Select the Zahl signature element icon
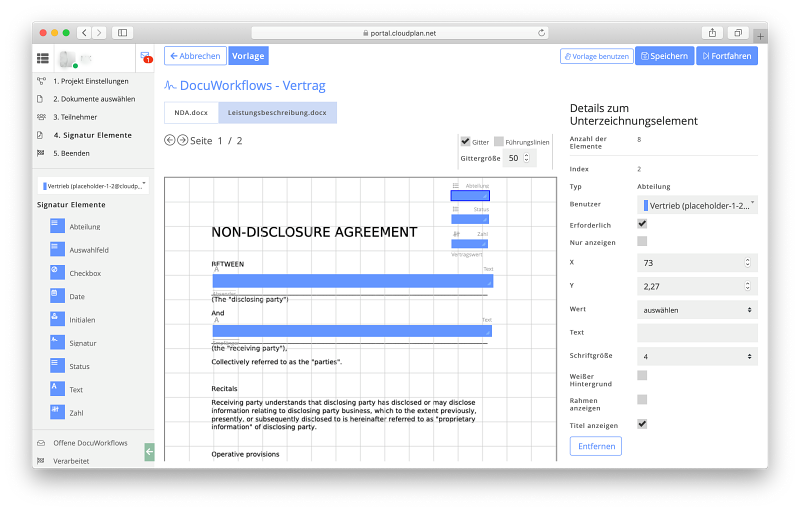The image size is (800, 511). 57,412
